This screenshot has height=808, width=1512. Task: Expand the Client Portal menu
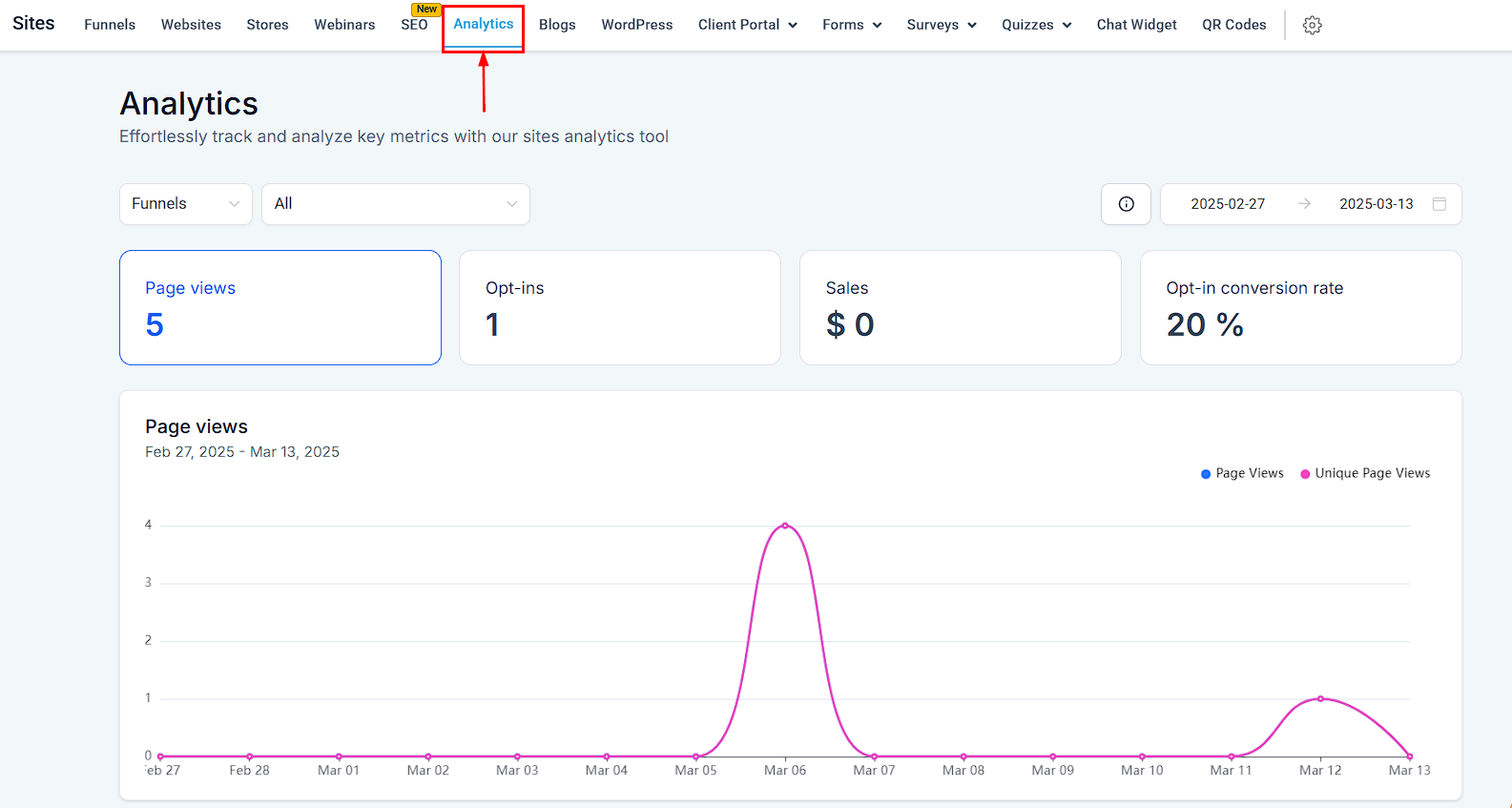(x=747, y=25)
